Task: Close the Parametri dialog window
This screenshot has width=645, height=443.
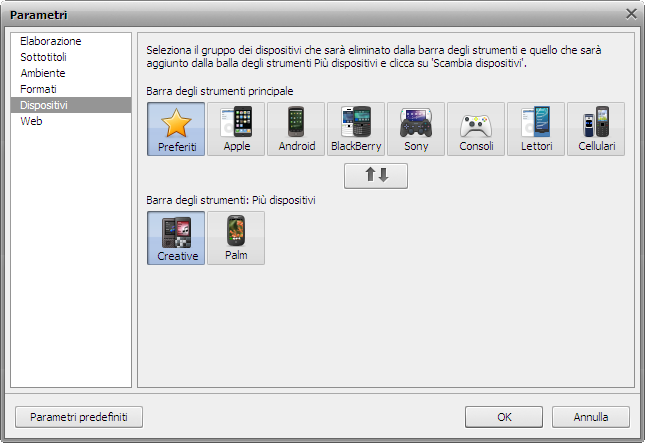Action: [x=631, y=14]
